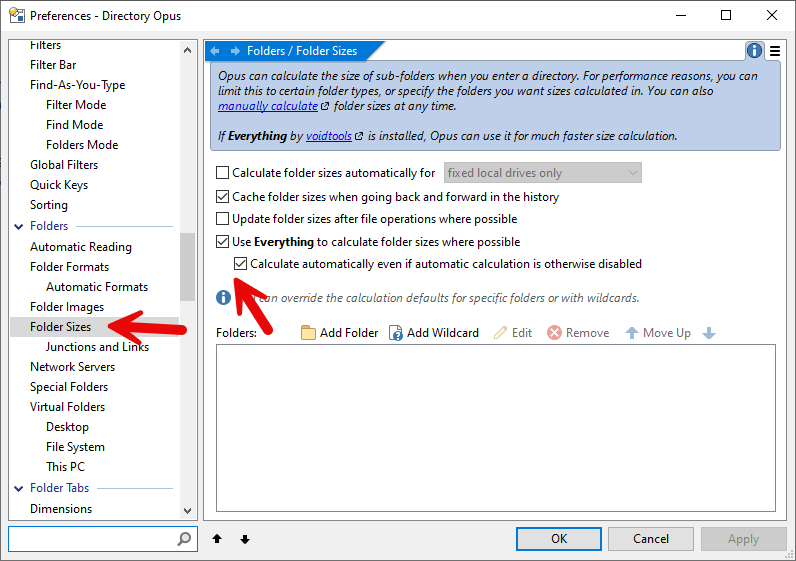Click the back arrow in the page header

click(x=215, y=51)
